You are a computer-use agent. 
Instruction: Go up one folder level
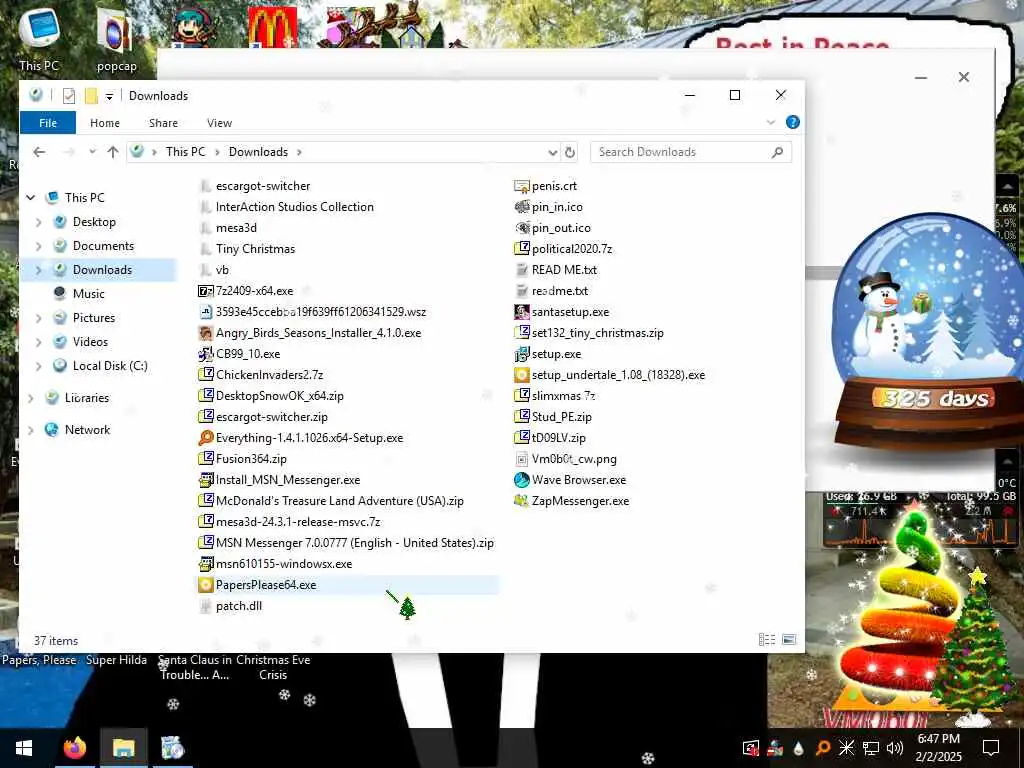pos(113,152)
